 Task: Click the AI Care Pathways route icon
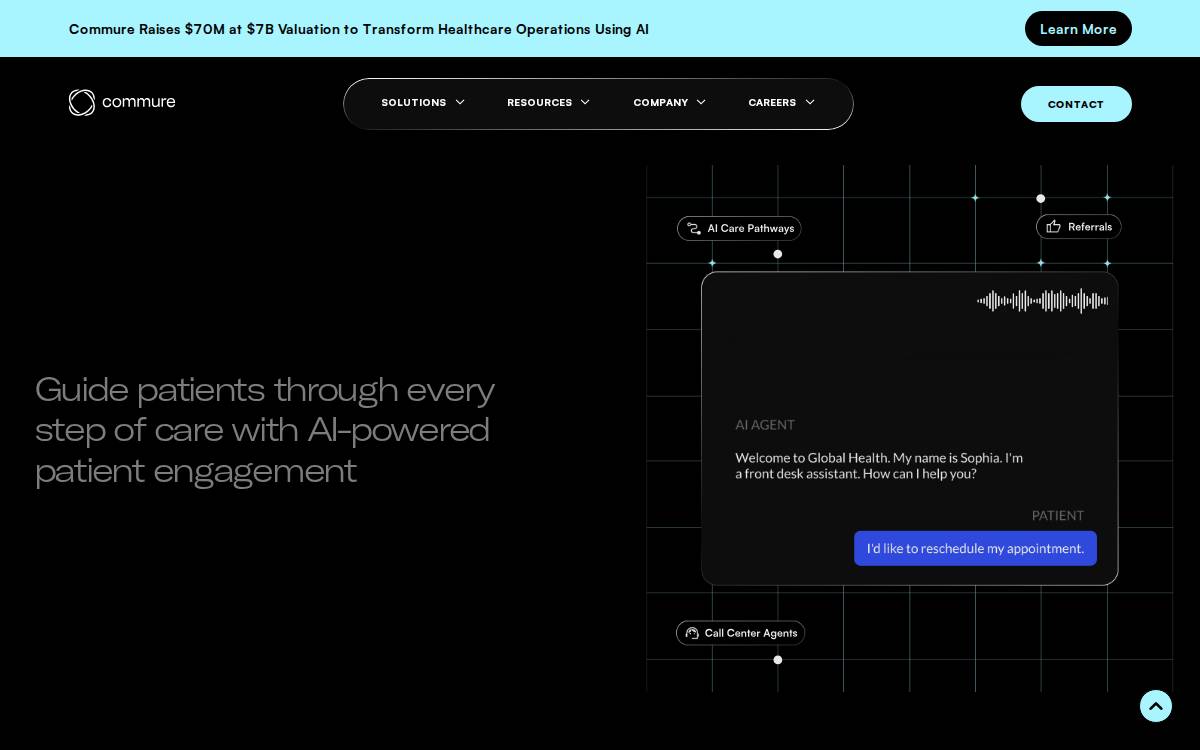[x=694, y=228]
